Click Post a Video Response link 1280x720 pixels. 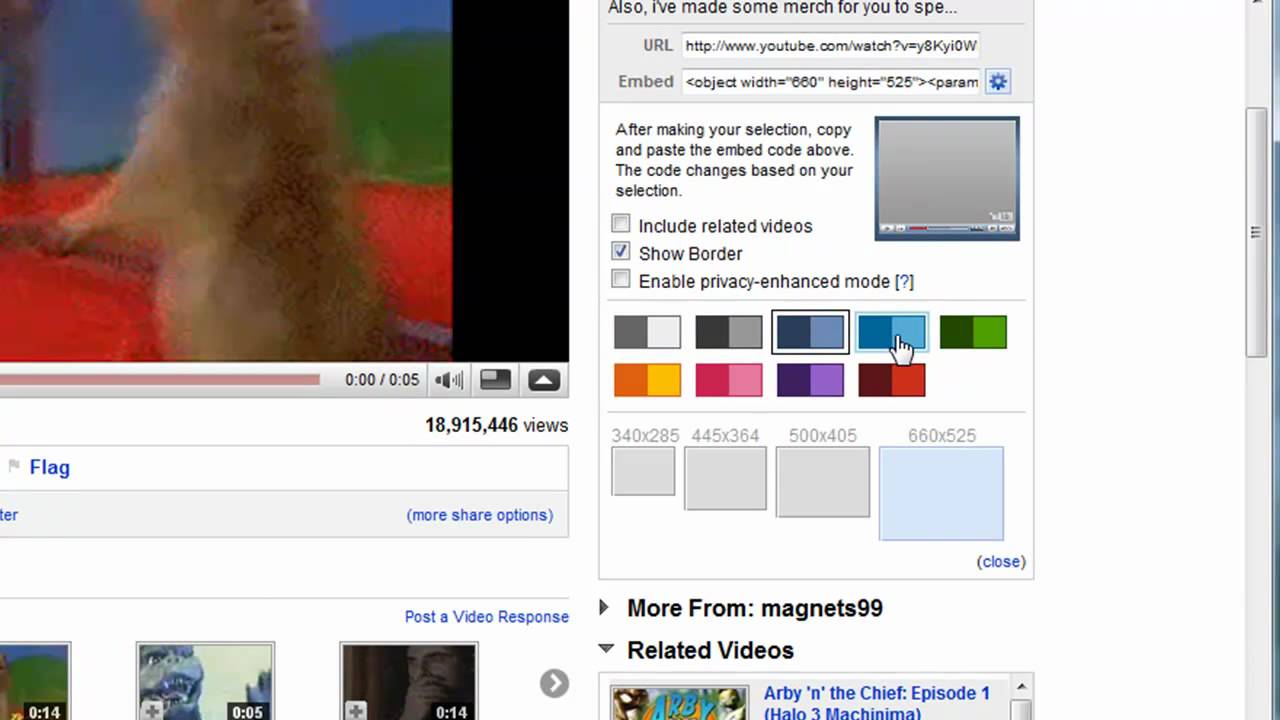(487, 617)
